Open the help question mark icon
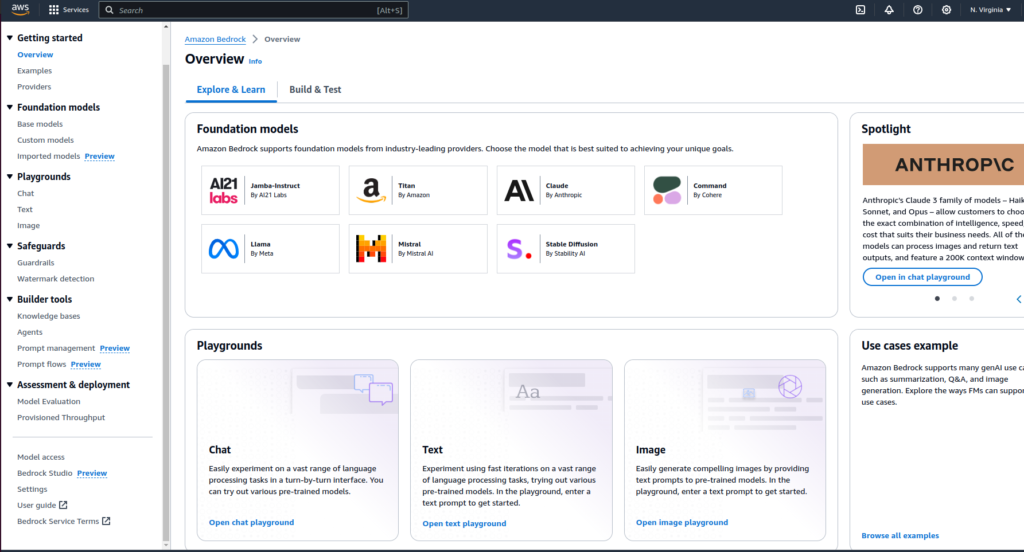1024x552 pixels. pos(918,10)
